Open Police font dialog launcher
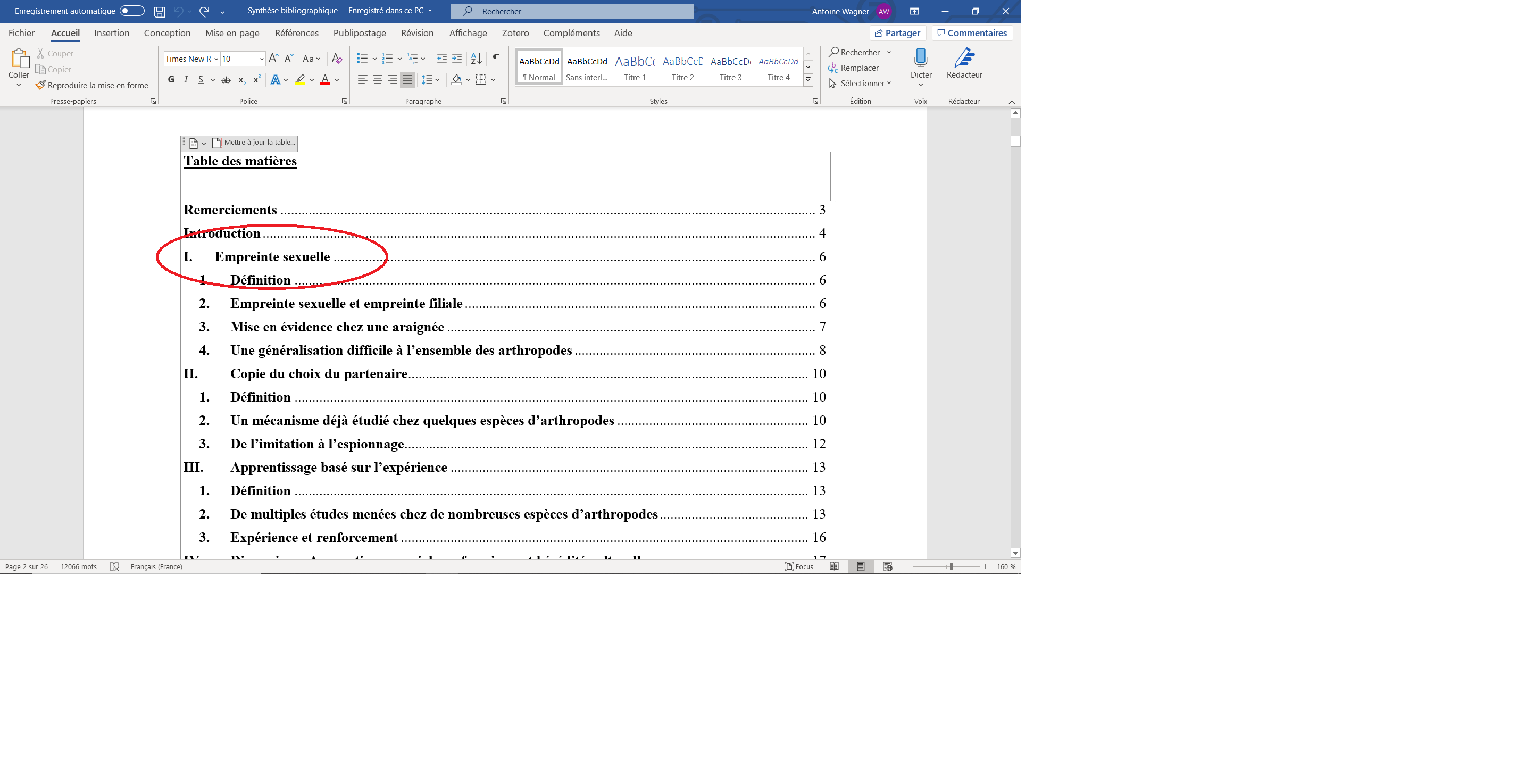 pos(345,101)
